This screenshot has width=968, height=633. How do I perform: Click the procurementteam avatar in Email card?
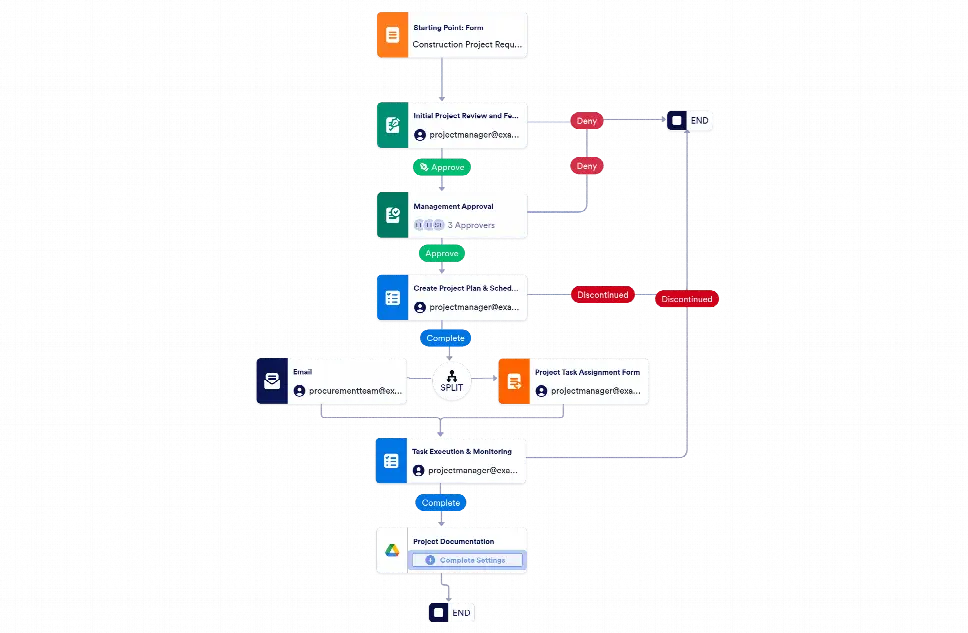point(299,391)
